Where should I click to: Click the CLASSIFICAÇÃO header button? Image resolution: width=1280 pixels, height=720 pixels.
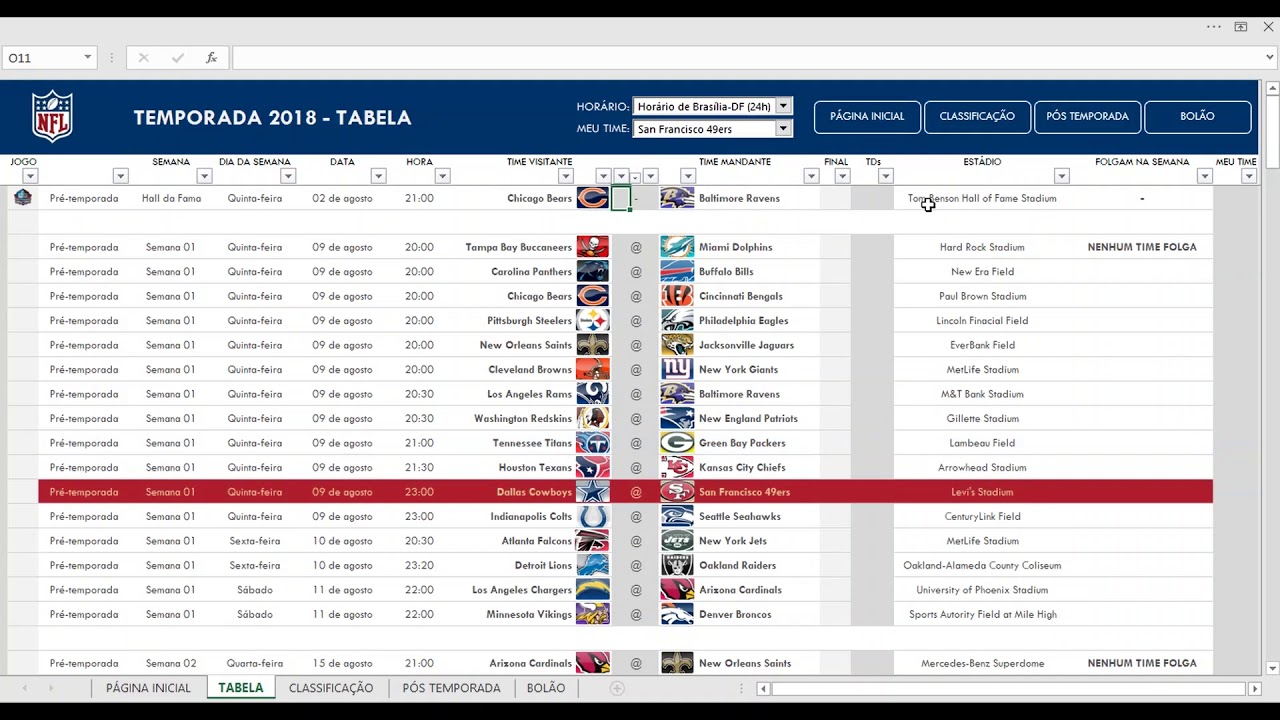[x=977, y=116]
